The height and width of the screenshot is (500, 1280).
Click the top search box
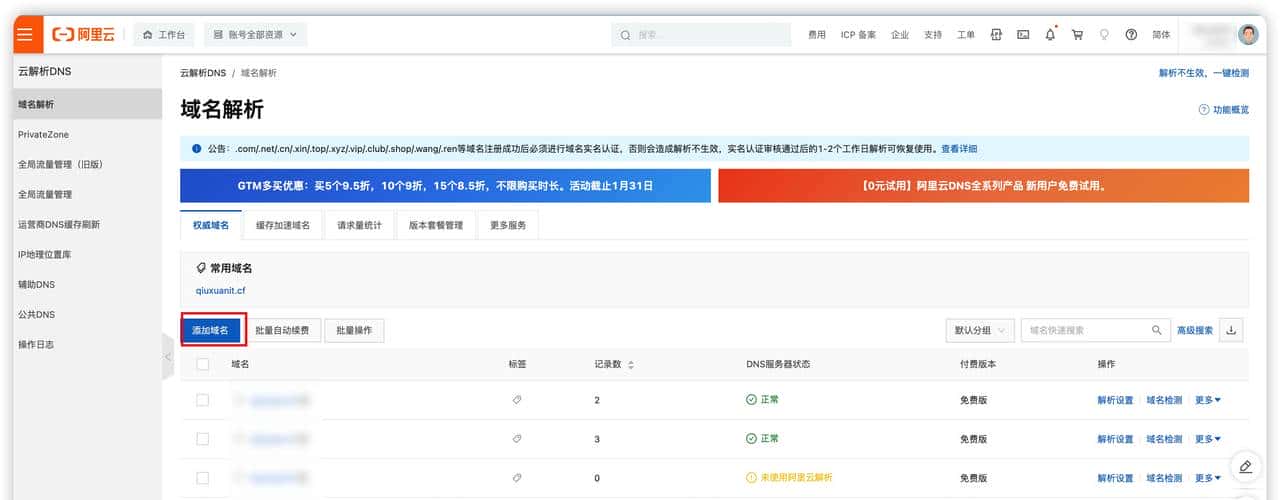[703, 35]
